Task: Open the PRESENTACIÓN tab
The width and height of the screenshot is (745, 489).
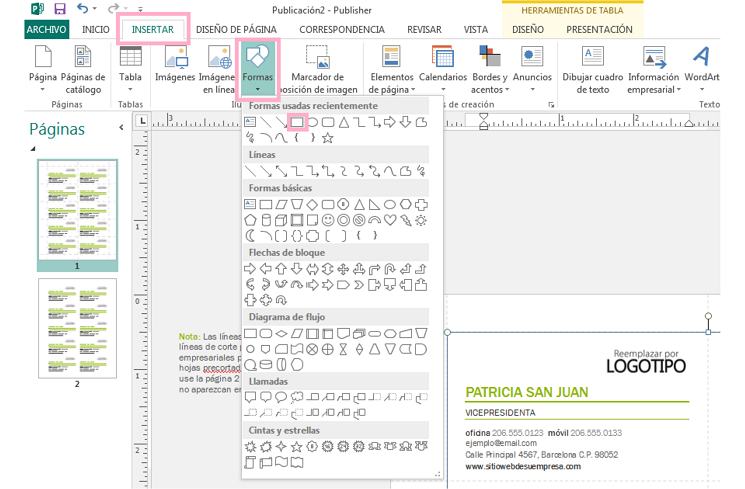Action: [599, 29]
